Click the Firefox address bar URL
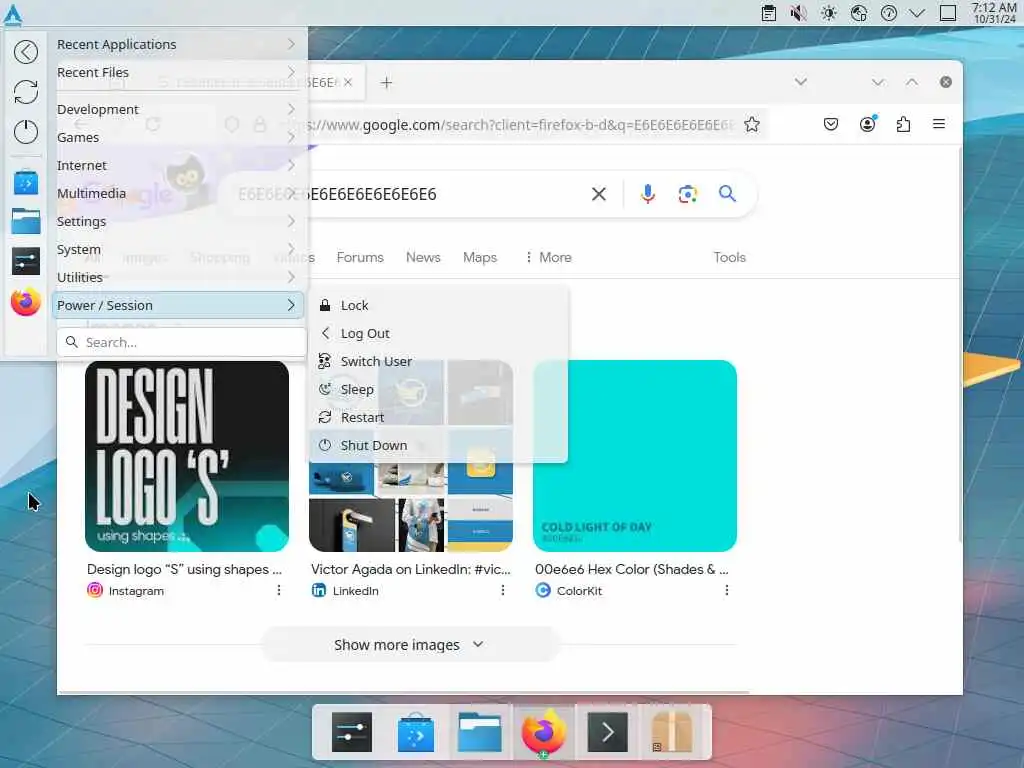 522,125
